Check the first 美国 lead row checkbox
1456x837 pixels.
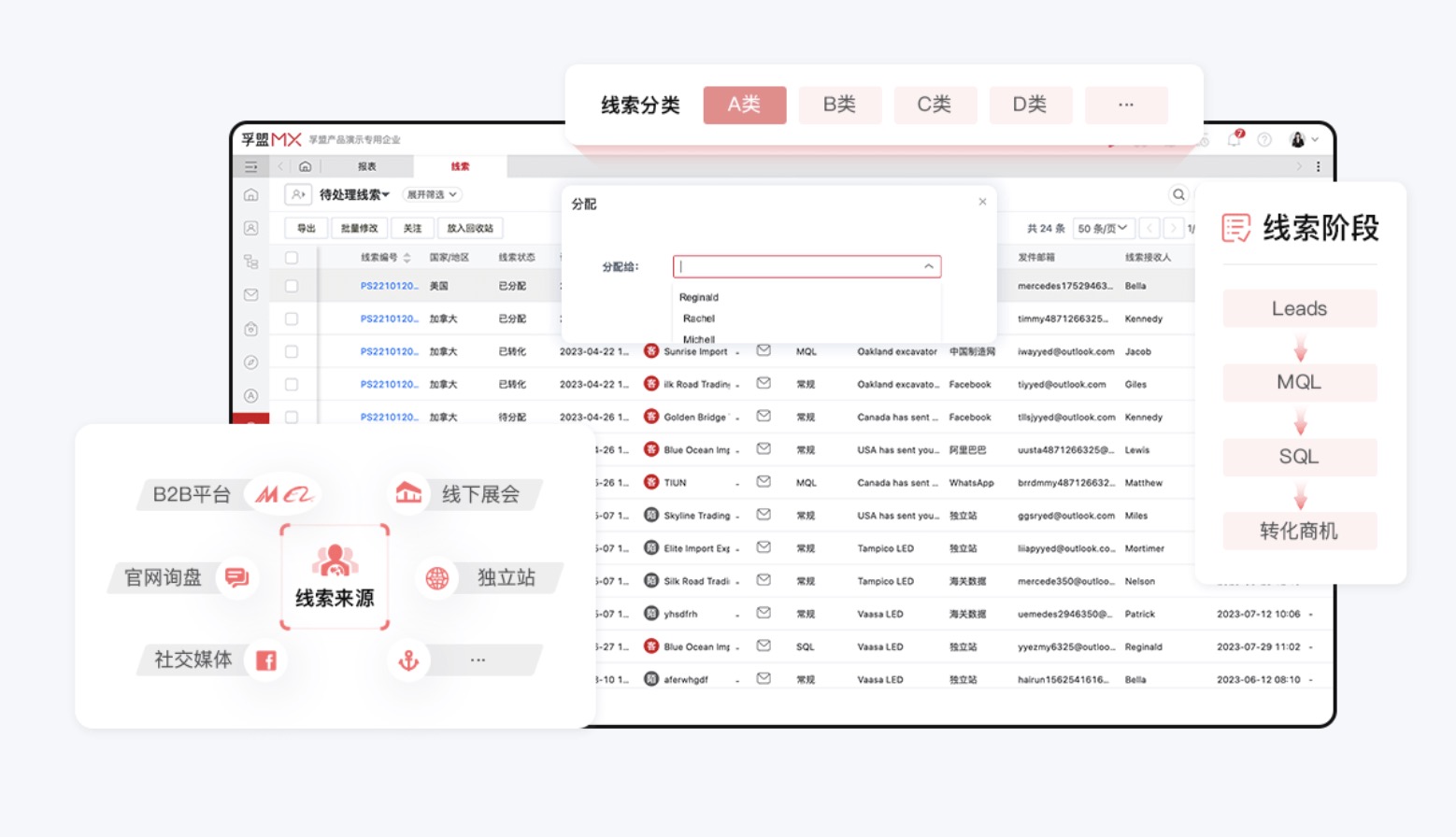pyautogui.click(x=292, y=287)
